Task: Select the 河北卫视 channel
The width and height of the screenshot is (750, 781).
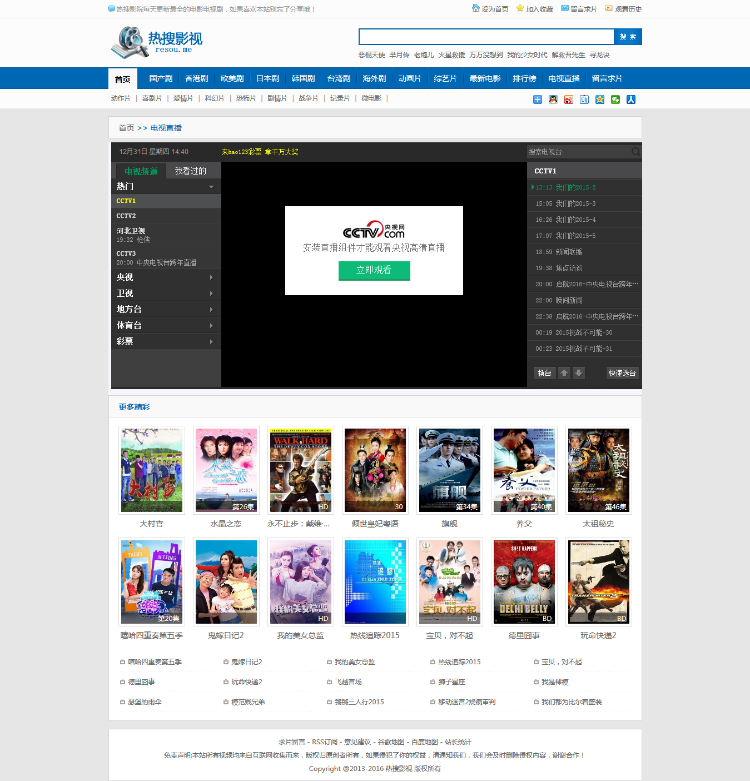Action: click(166, 235)
